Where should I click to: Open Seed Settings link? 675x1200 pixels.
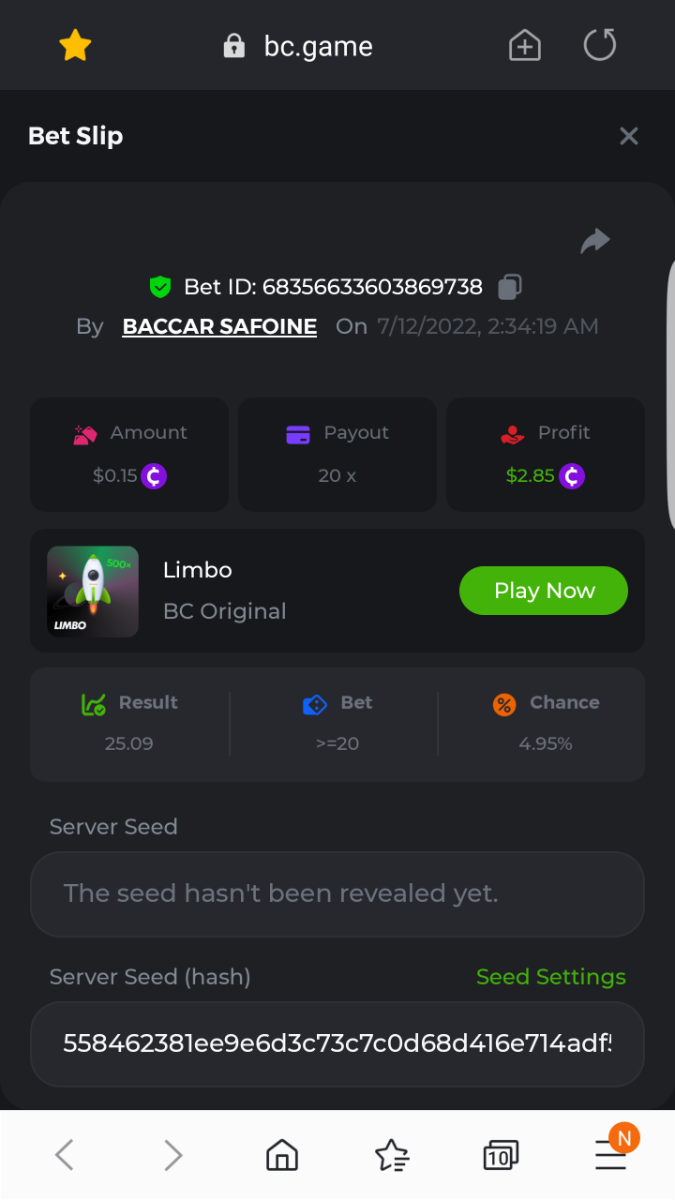[x=550, y=977]
